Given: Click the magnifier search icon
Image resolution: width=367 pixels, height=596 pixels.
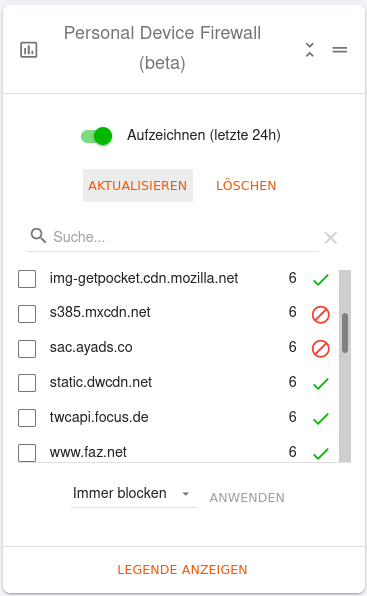Looking at the screenshot, I should pos(38,236).
